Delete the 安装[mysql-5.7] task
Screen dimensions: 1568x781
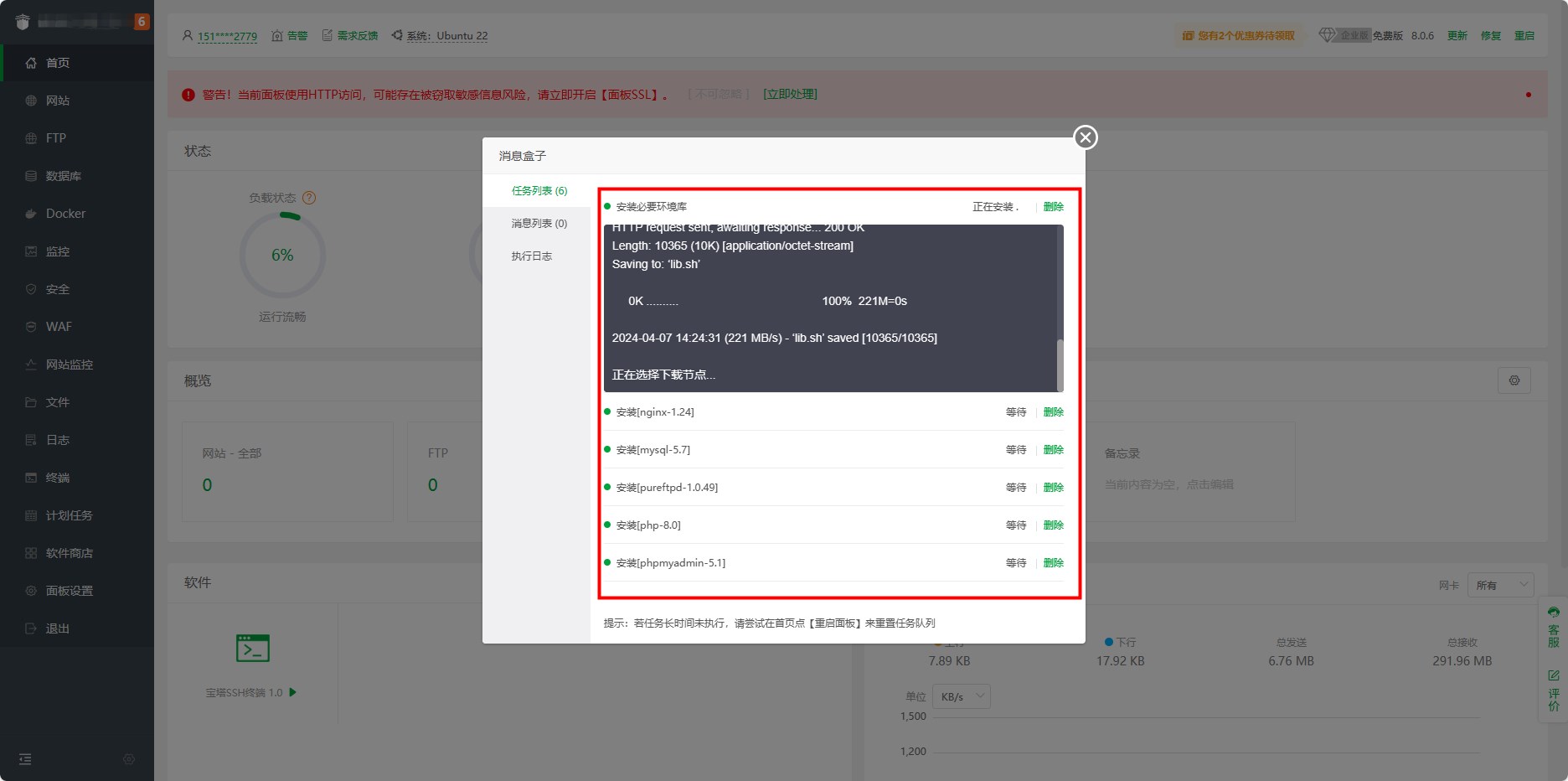point(1054,450)
